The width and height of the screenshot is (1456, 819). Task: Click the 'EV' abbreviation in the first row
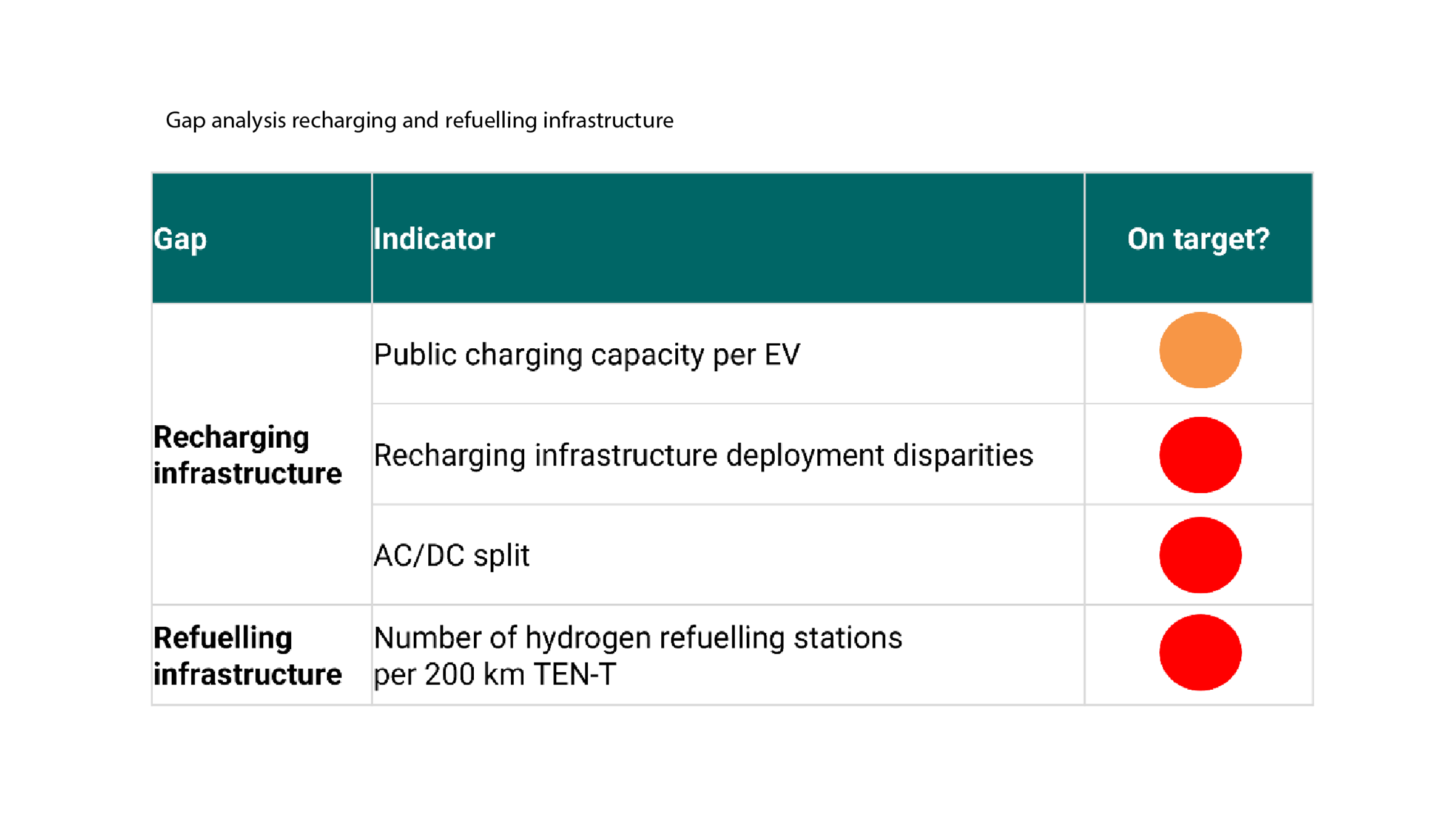[x=782, y=354]
